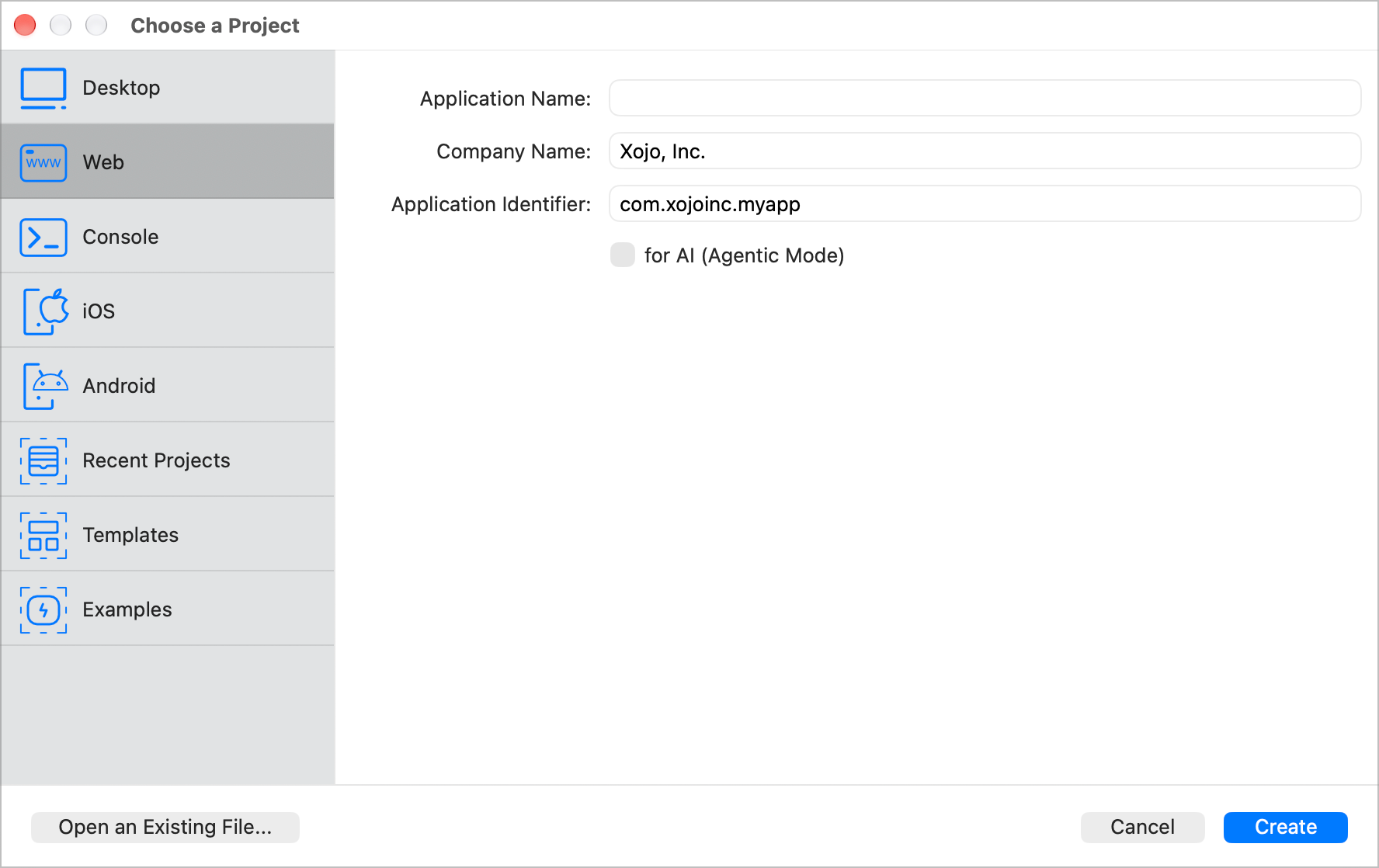Select the Desktop monitor icon
1379x868 pixels.
click(43, 88)
